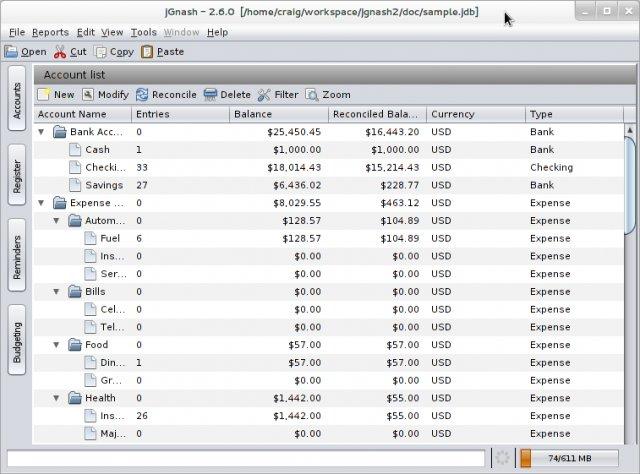Sort by Entries column header

pyautogui.click(x=181, y=114)
